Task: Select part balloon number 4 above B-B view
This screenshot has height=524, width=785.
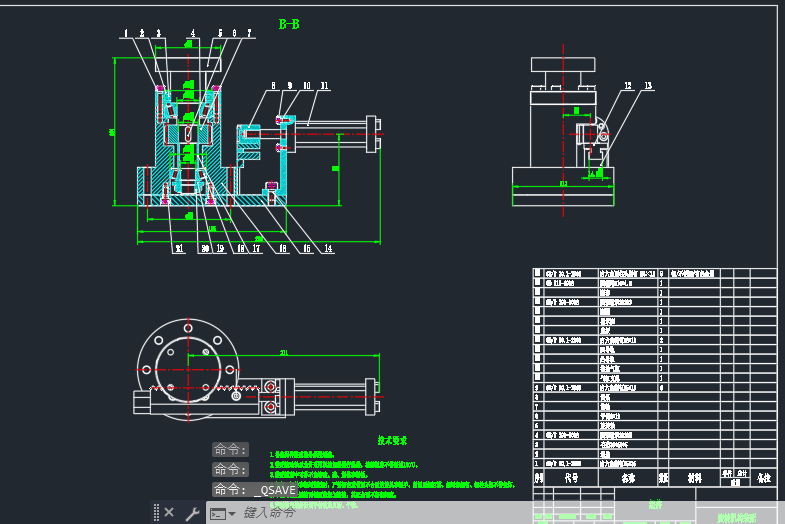Action: [193, 33]
